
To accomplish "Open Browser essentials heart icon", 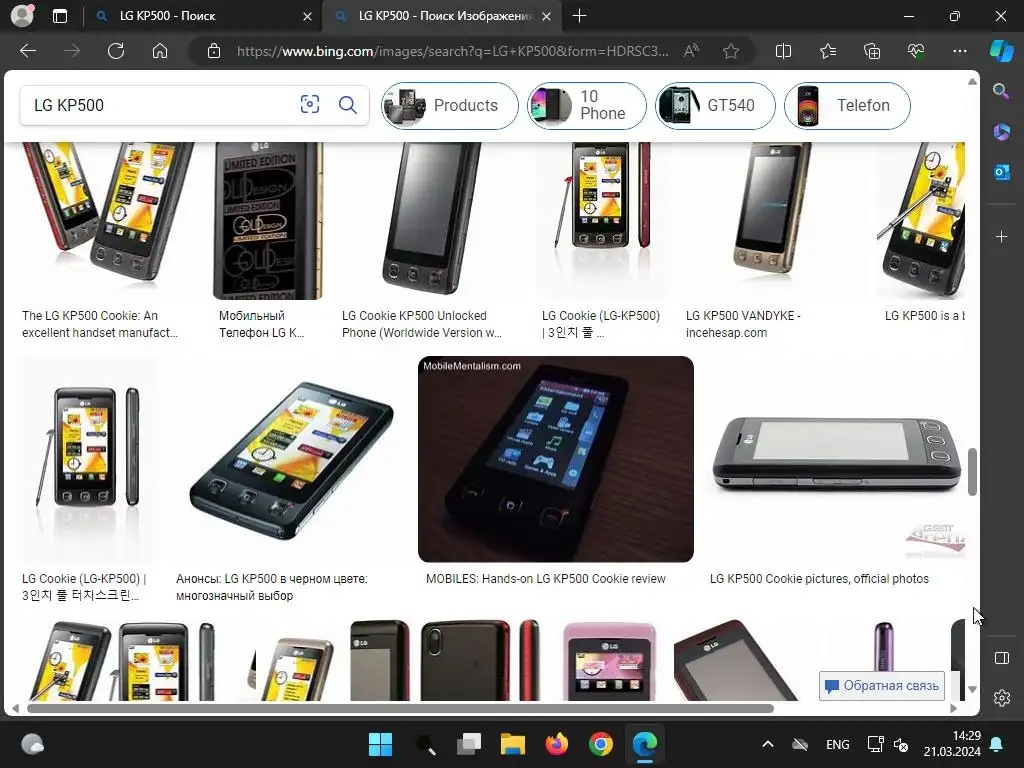I will [916, 51].
